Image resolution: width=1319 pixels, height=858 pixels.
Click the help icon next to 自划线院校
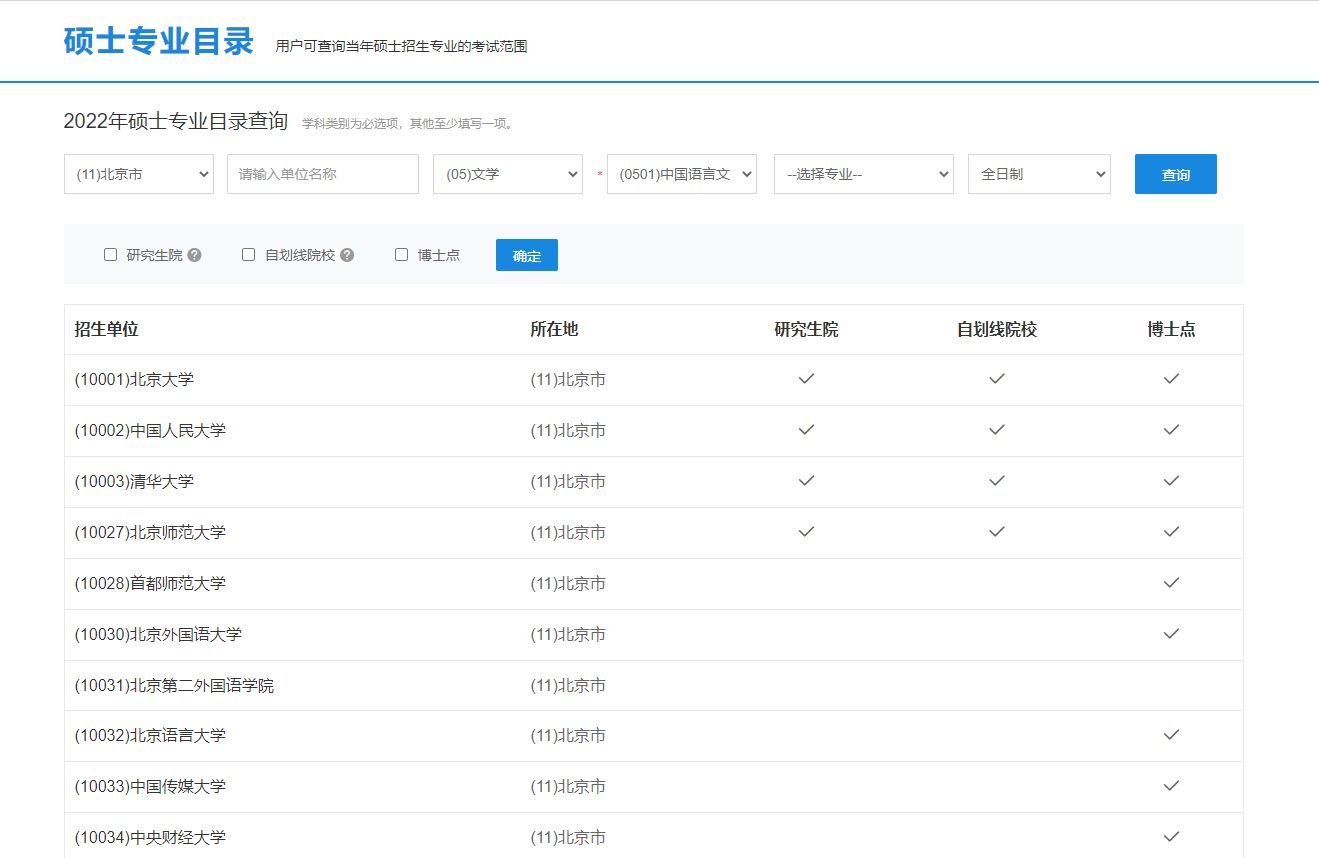click(347, 255)
